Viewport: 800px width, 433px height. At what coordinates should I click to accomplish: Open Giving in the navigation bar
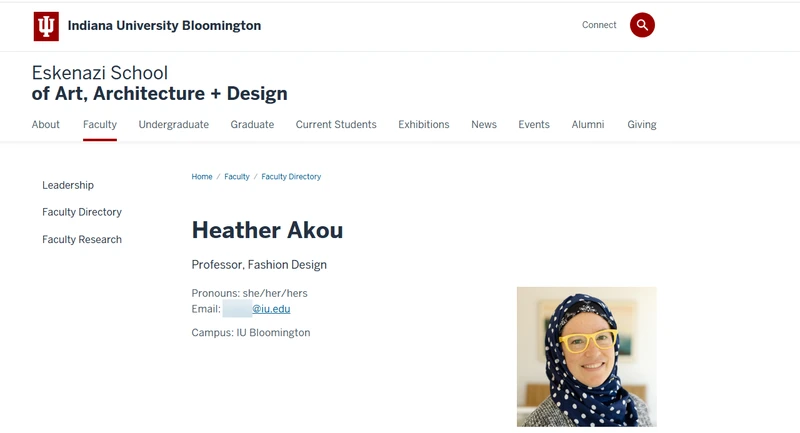point(642,124)
